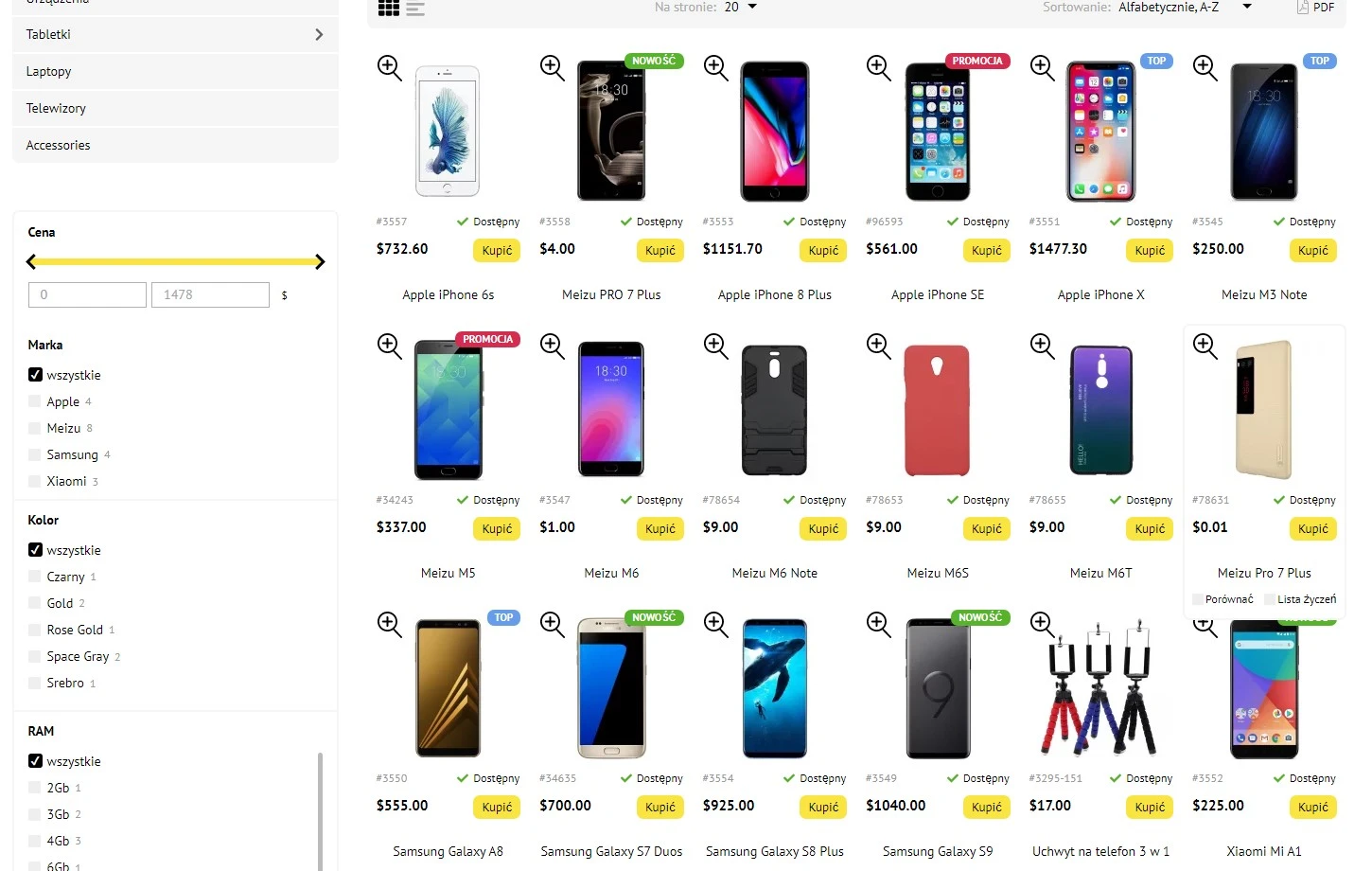Check the Apple brand filter

pos(35,401)
